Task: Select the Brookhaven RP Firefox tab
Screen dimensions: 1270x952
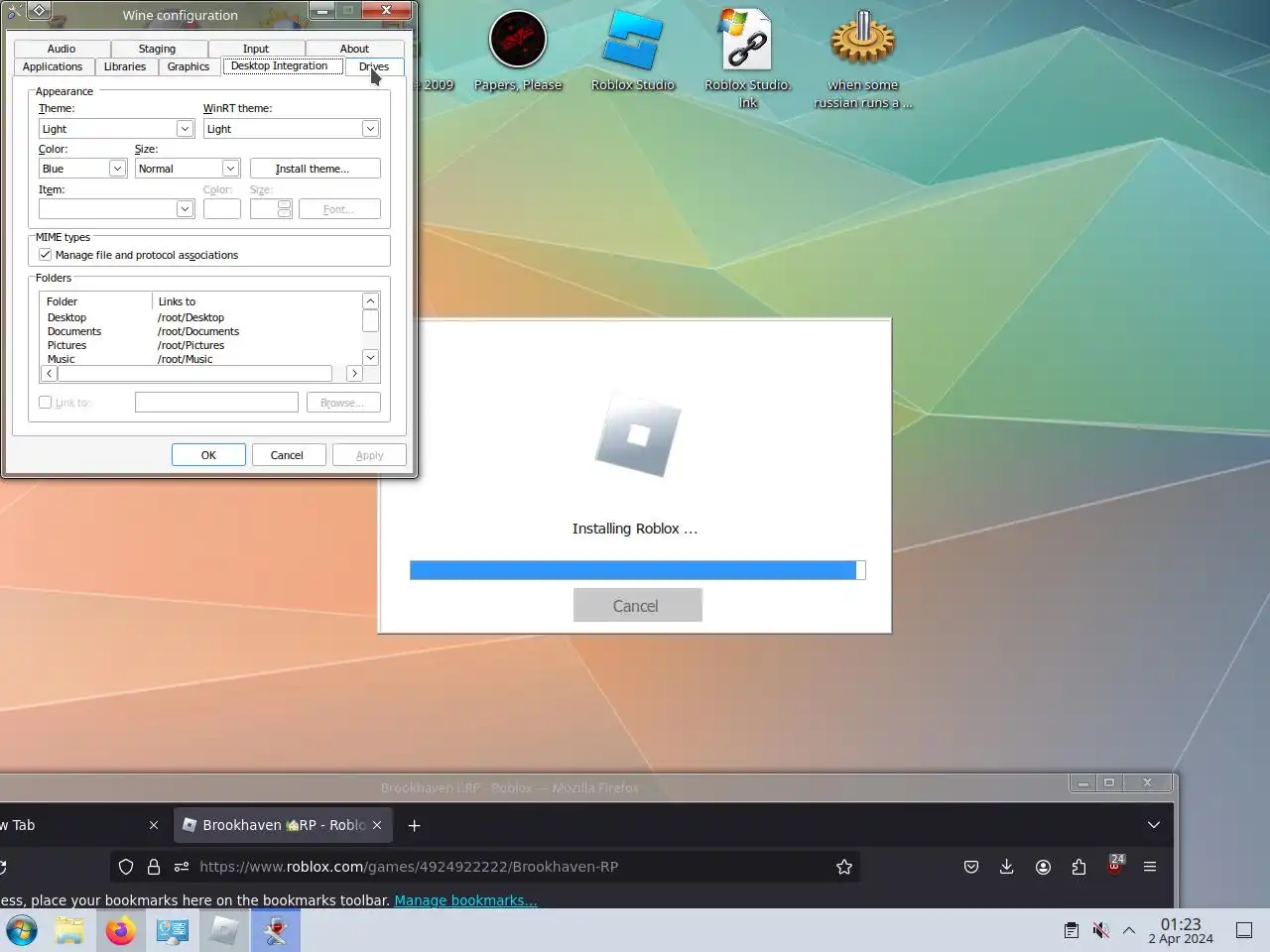Action: pos(283,825)
